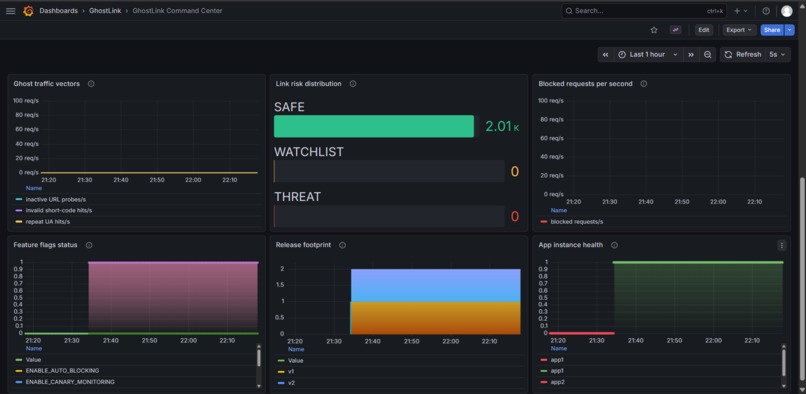806x394 pixels.
Task: Open App instance health panel menu
Action: pyautogui.click(x=781, y=245)
